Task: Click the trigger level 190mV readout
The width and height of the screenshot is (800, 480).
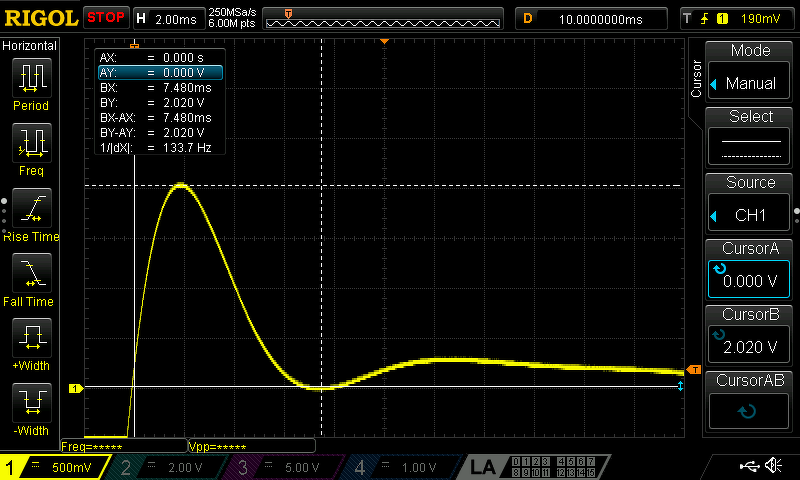Action: [760, 19]
